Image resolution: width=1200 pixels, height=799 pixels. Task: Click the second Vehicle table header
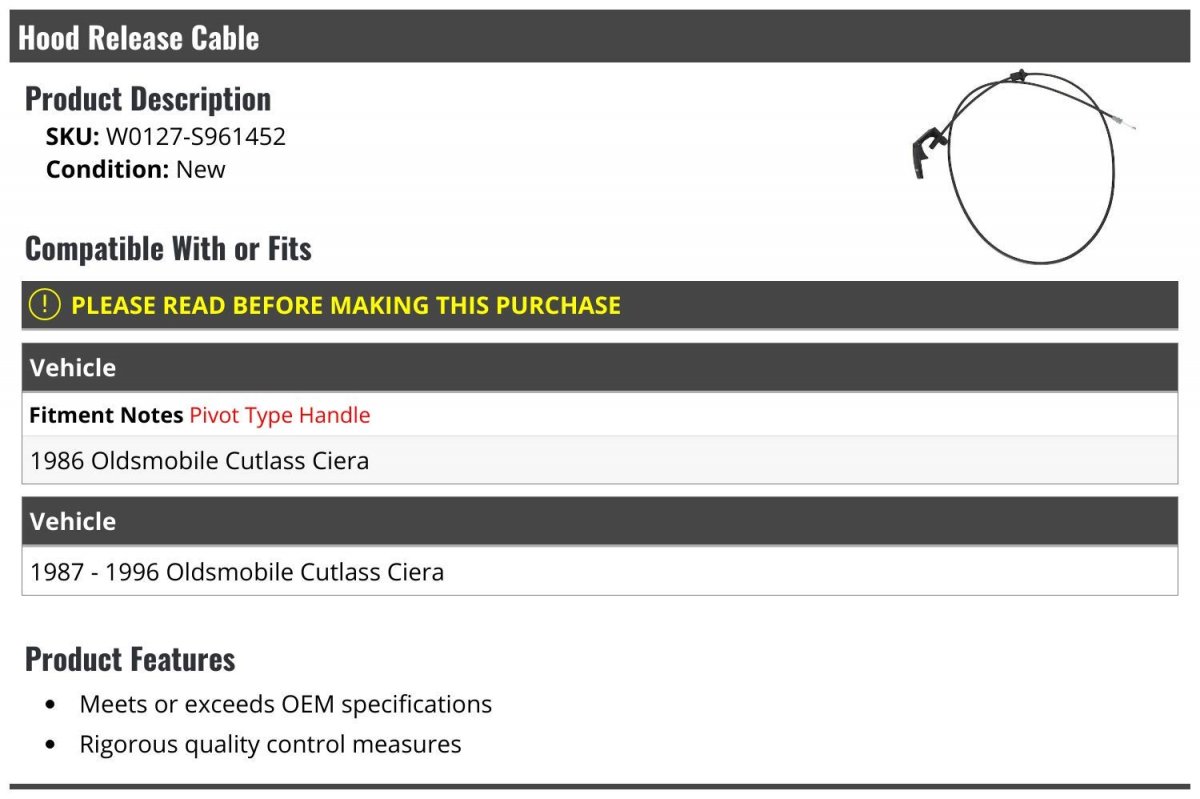(x=600, y=521)
